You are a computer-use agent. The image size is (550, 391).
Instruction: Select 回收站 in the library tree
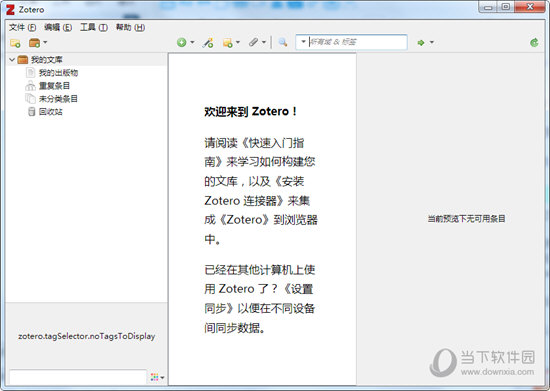pyautogui.click(x=51, y=112)
